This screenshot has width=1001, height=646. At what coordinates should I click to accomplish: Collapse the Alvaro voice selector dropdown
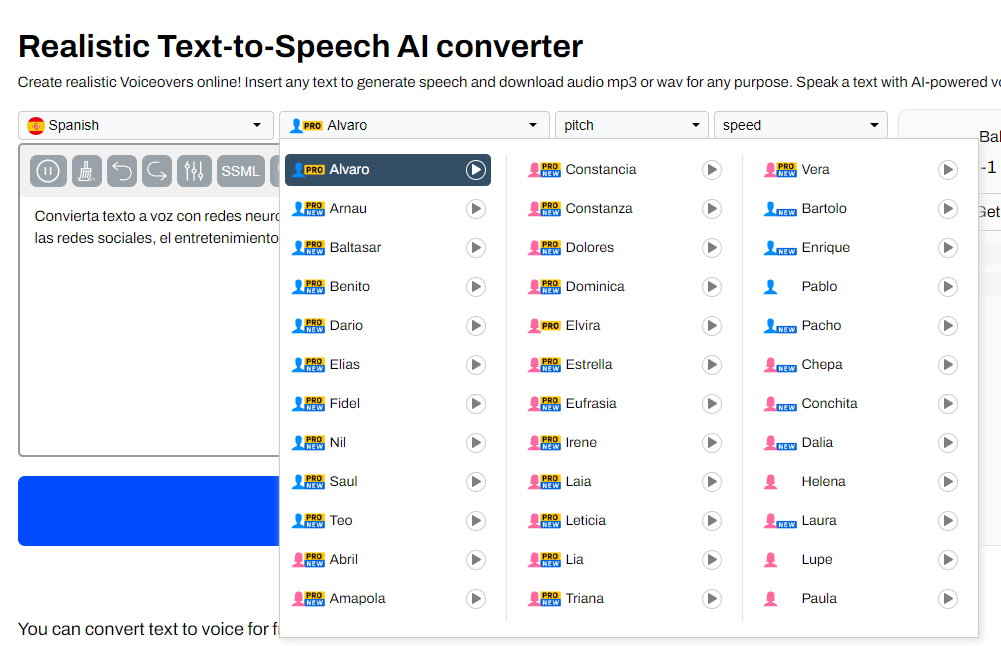pyautogui.click(x=414, y=125)
